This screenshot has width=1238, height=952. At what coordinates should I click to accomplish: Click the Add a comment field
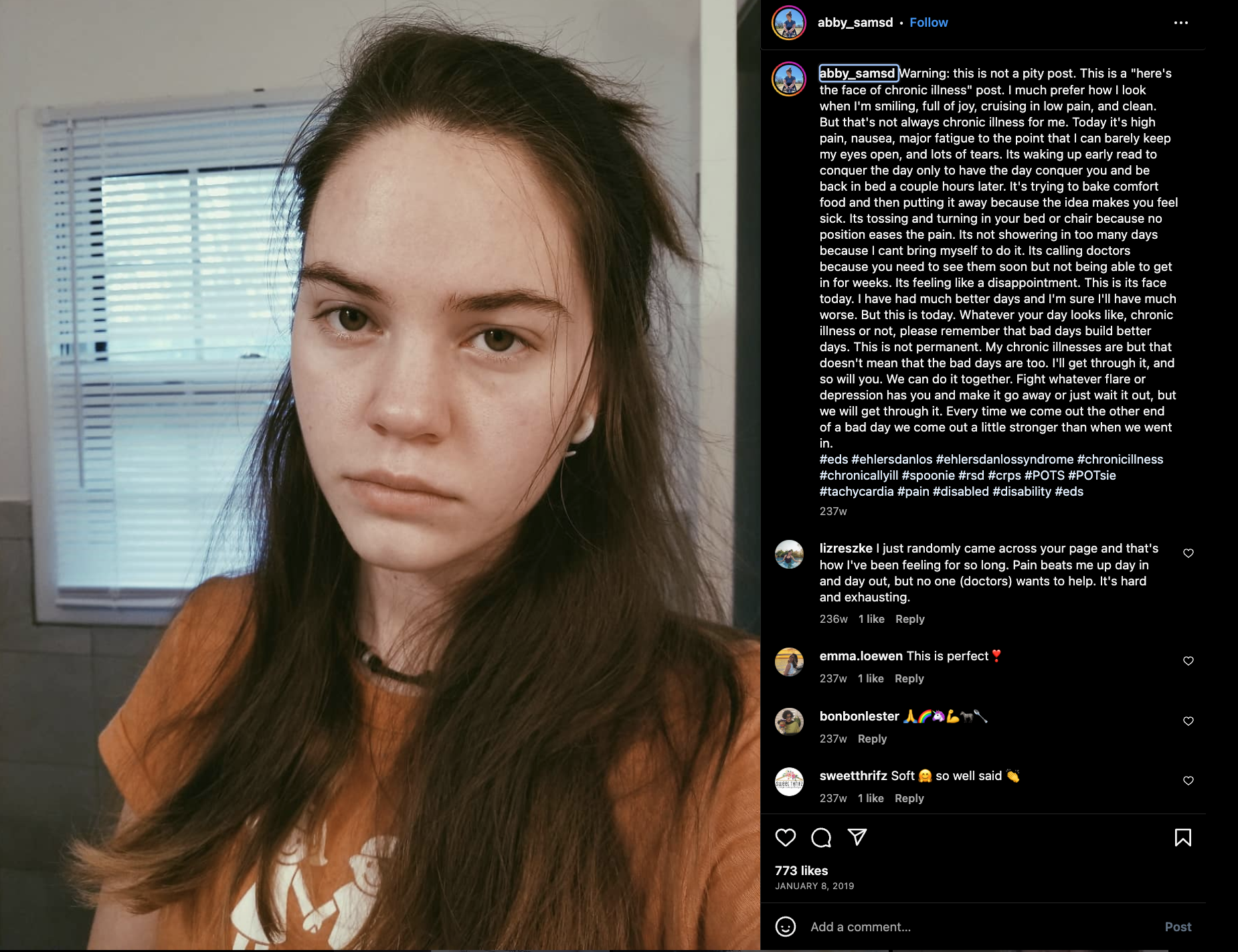click(979, 927)
